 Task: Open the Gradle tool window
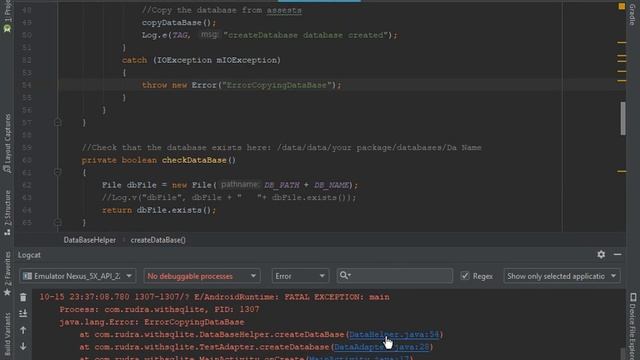pyautogui.click(x=632, y=15)
